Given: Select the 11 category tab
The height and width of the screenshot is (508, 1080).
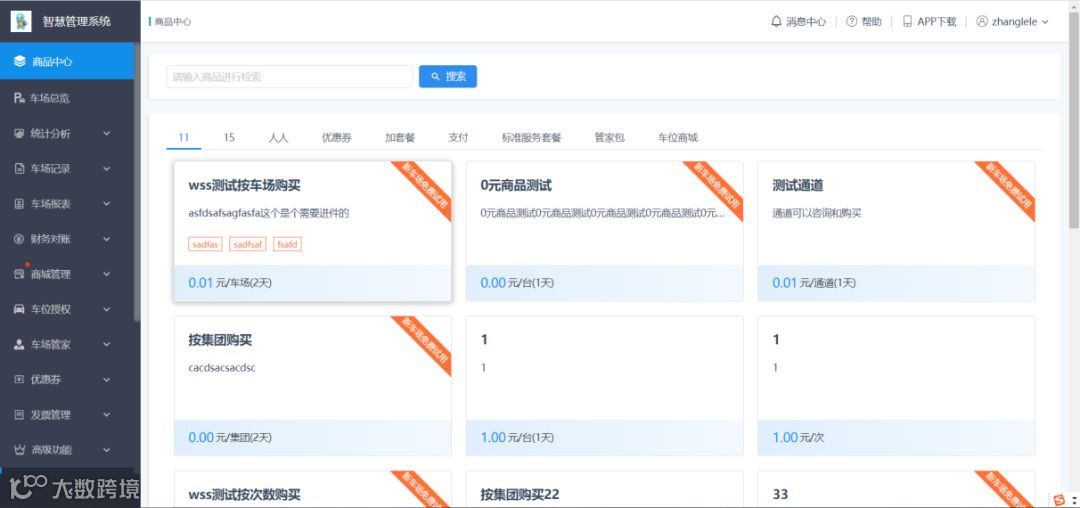Looking at the screenshot, I should pyautogui.click(x=184, y=138).
